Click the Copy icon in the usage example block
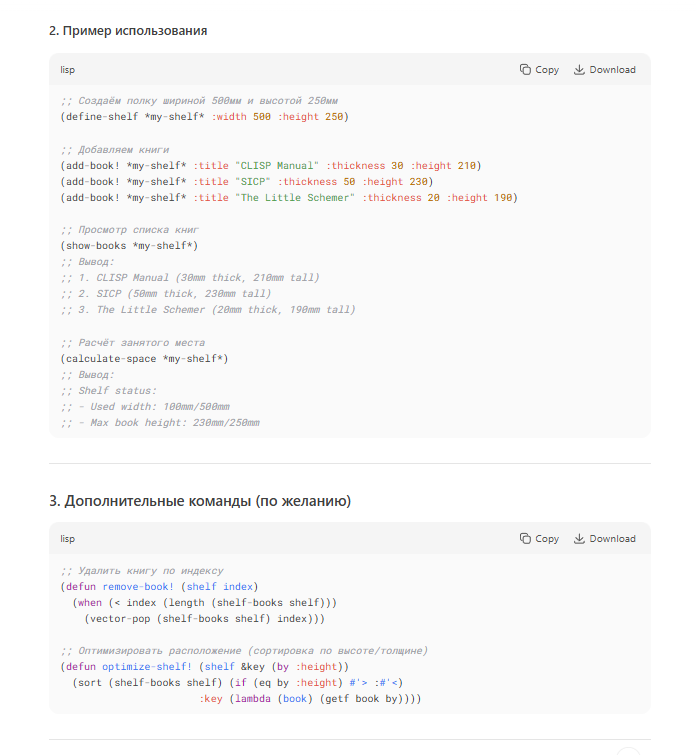The width and height of the screenshot is (696, 755). (x=526, y=70)
